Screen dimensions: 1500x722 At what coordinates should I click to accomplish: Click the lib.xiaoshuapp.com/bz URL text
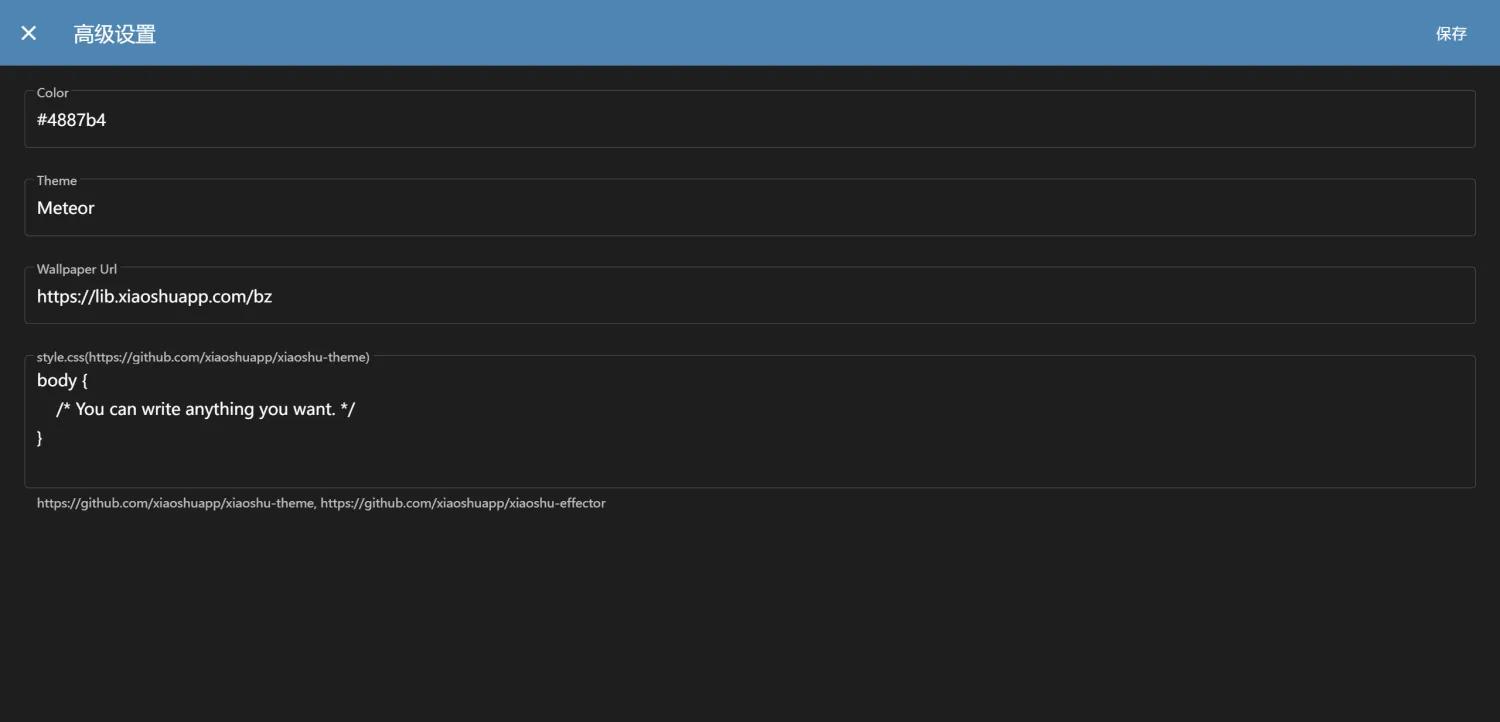(155, 296)
